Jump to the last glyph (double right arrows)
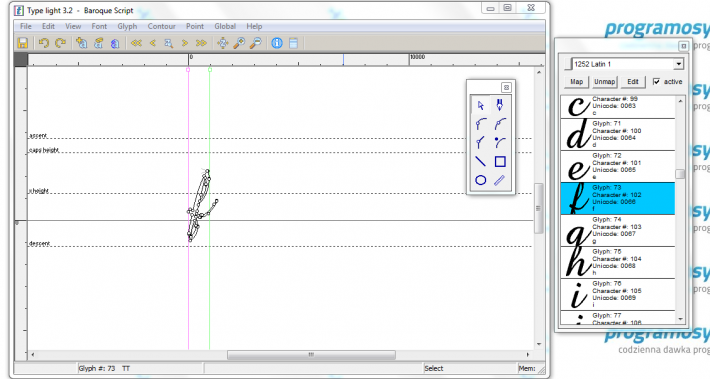The image size is (710, 379). (x=201, y=43)
